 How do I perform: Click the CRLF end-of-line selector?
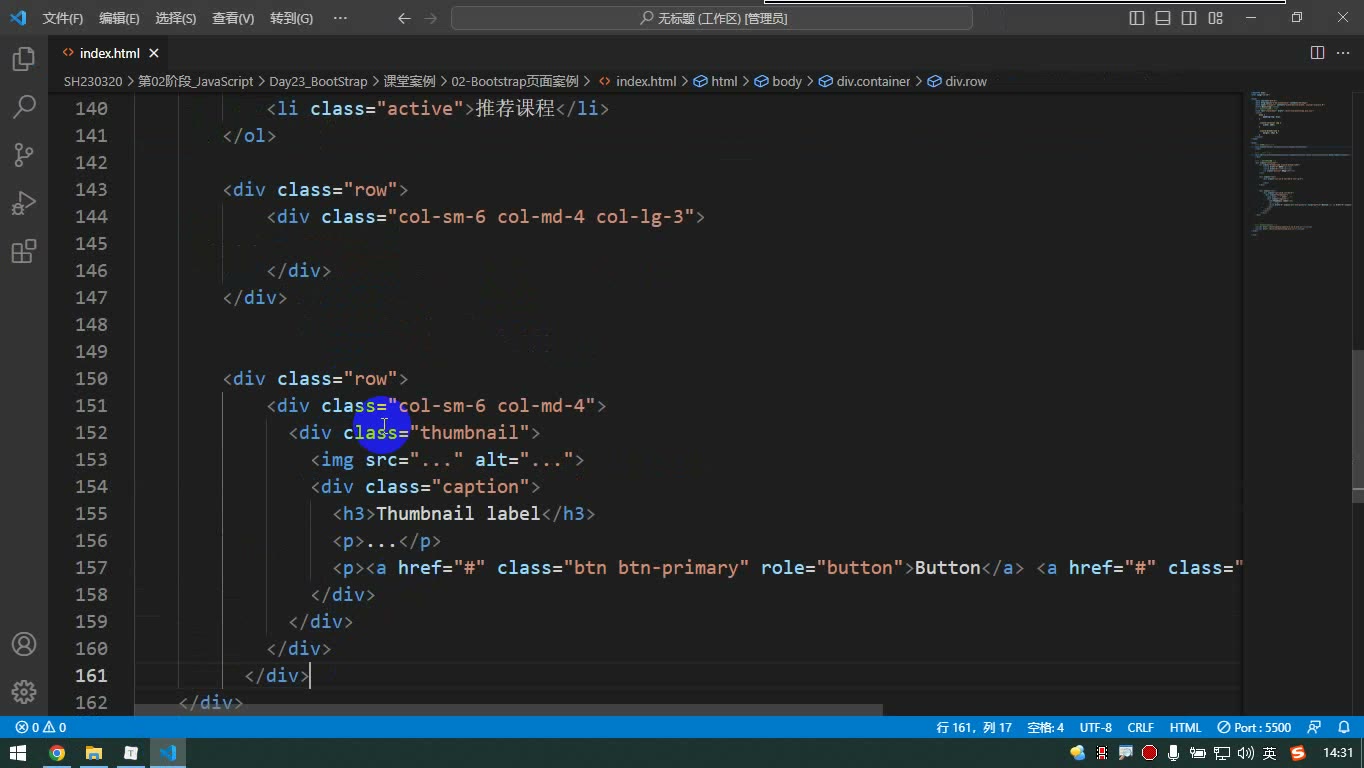1140,727
